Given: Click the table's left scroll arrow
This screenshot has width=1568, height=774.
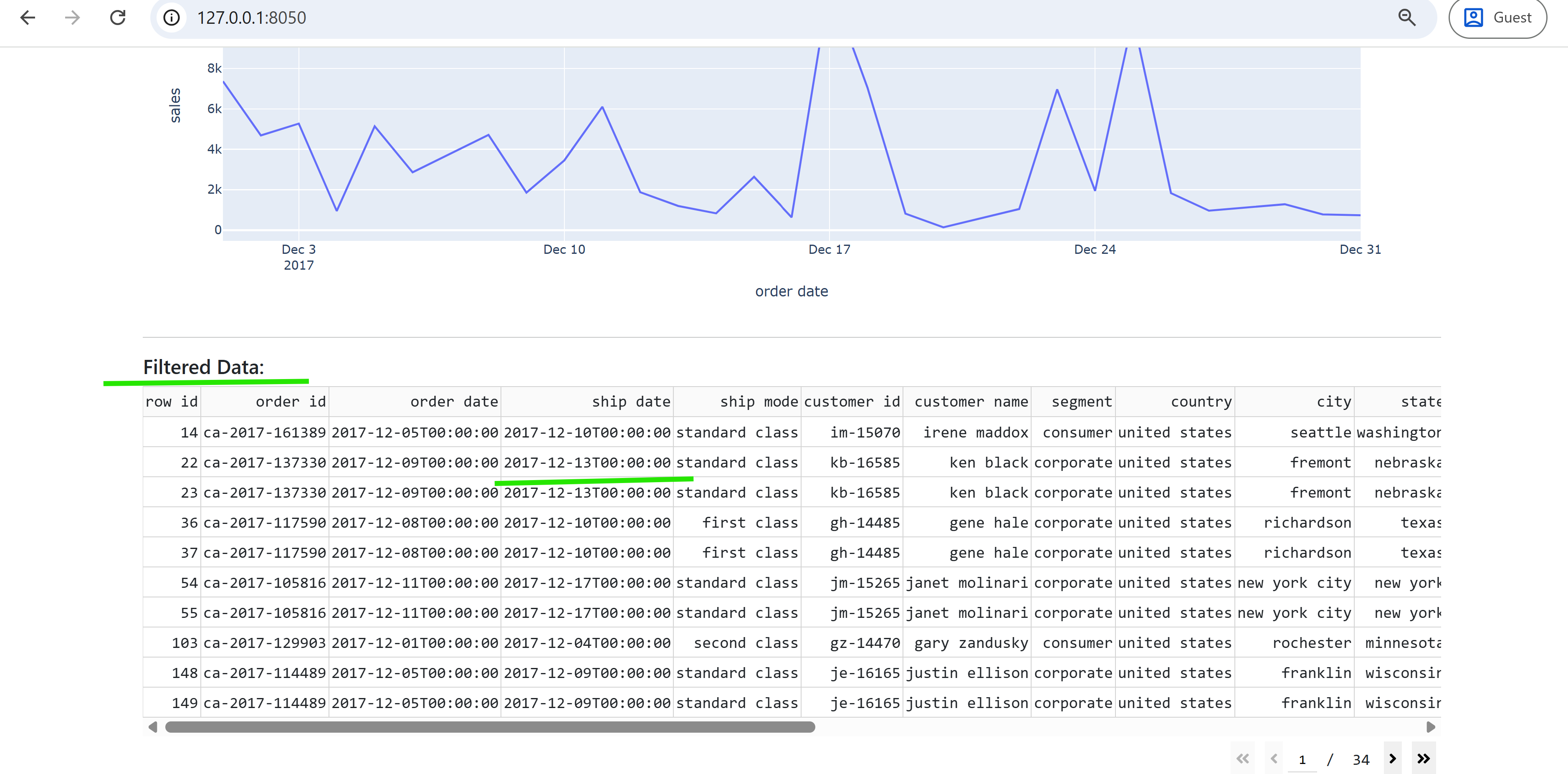Looking at the screenshot, I should (153, 727).
